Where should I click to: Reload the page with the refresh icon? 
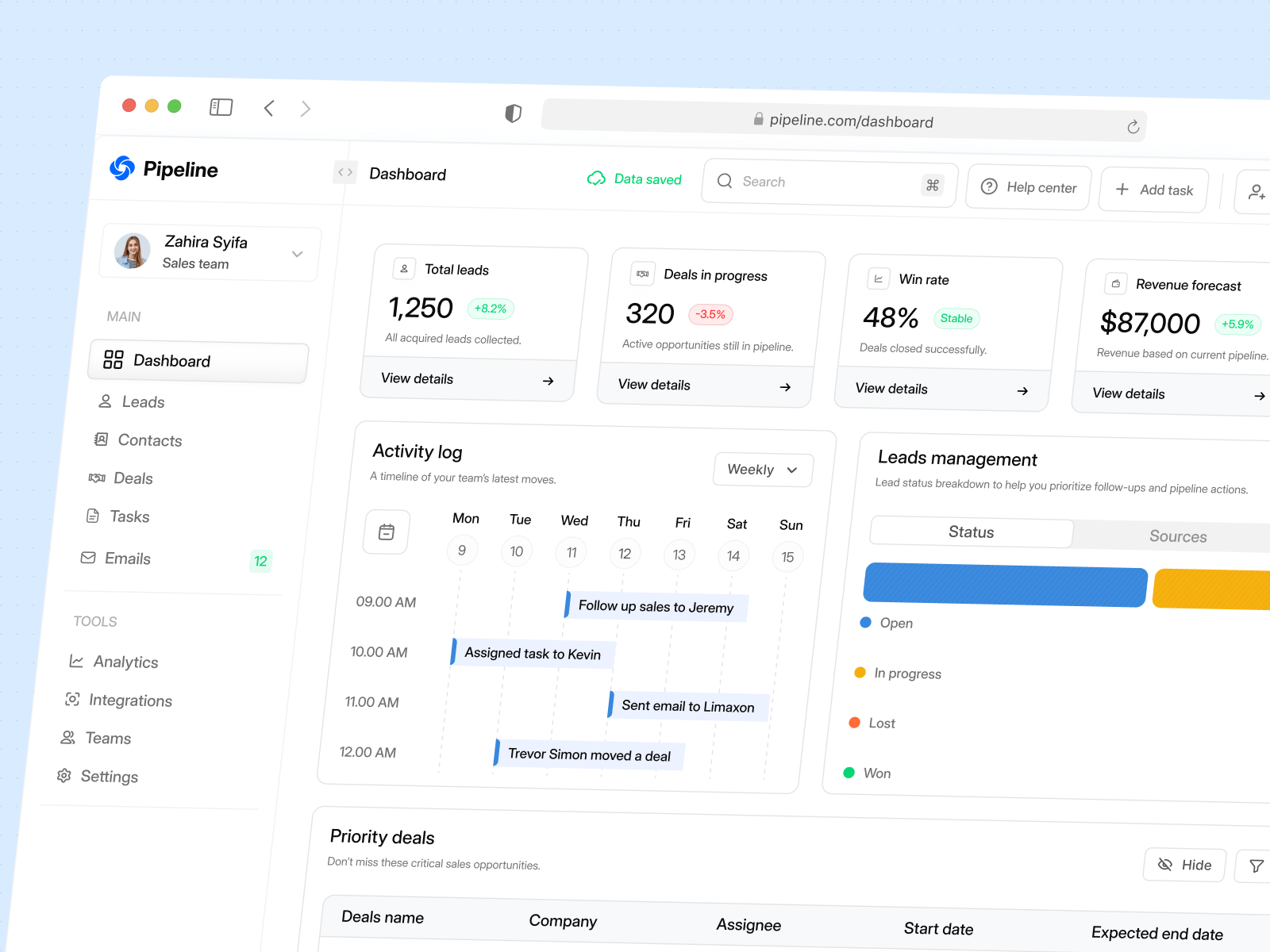(x=1133, y=127)
